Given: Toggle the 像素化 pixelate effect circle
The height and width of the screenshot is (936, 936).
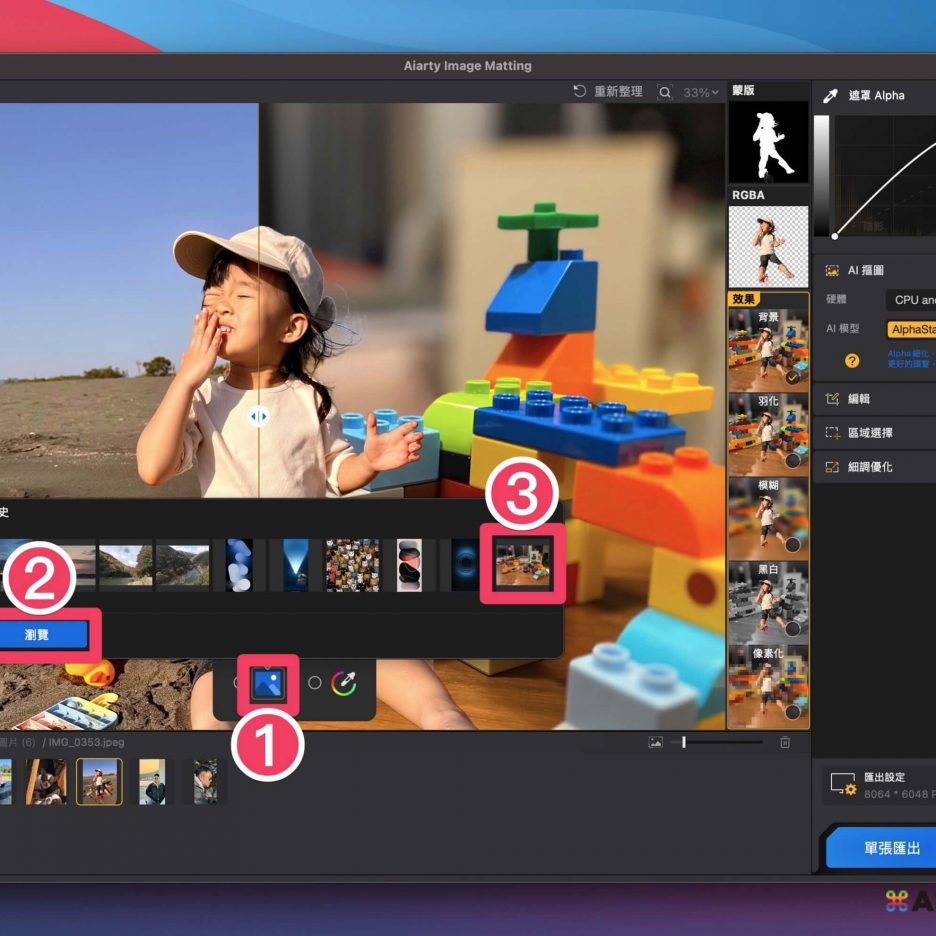Looking at the screenshot, I should click(792, 712).
